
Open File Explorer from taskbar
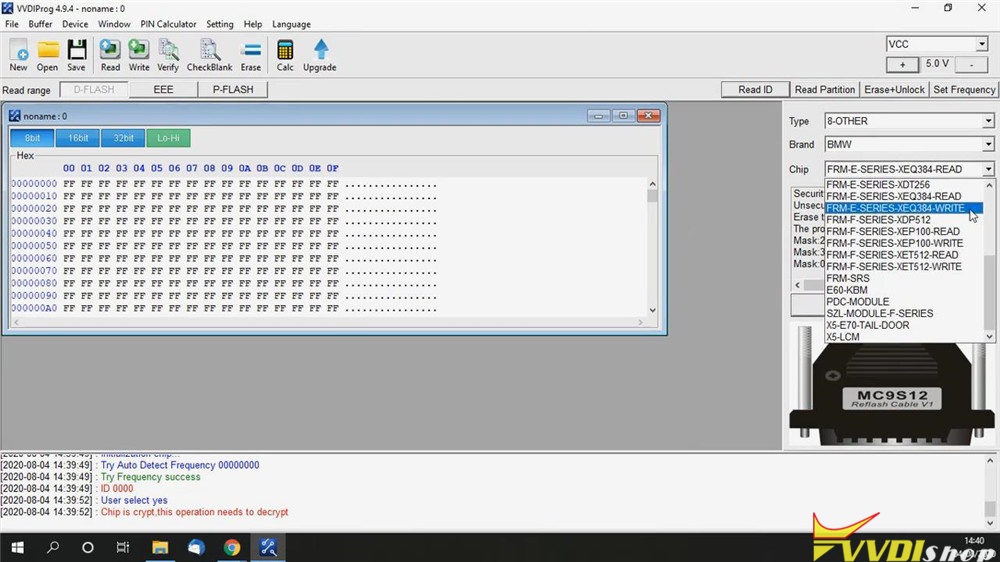pyautogui.click(x=159, y=547)
